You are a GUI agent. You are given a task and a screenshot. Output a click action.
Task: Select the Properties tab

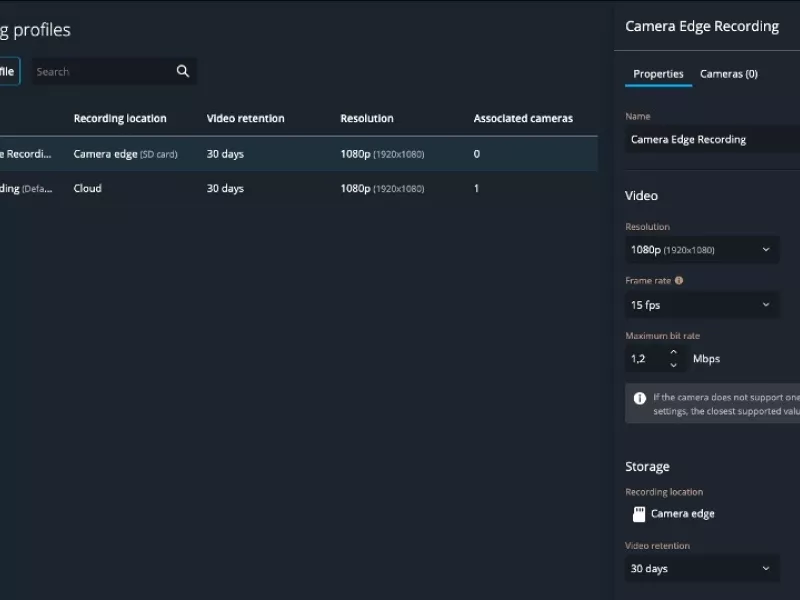(x=658, y=74)
